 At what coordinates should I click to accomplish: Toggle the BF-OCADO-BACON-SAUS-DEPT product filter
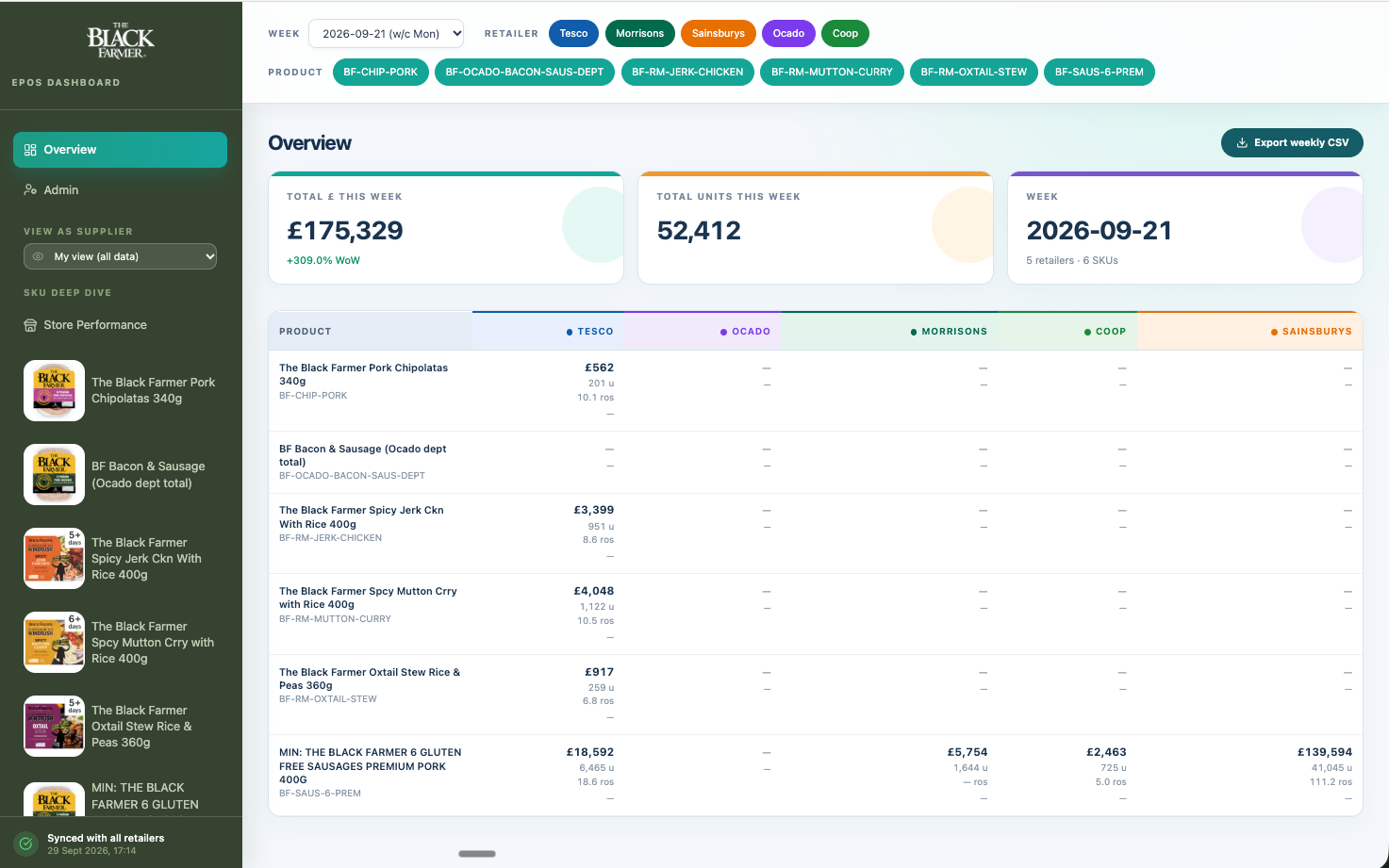[524, 72]
